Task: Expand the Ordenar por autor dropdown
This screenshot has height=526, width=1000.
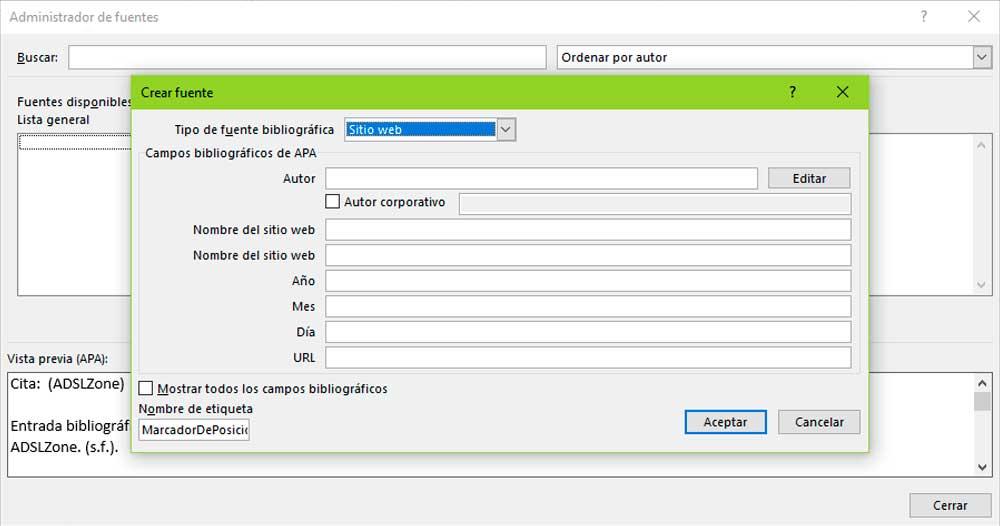Action: 981,57
